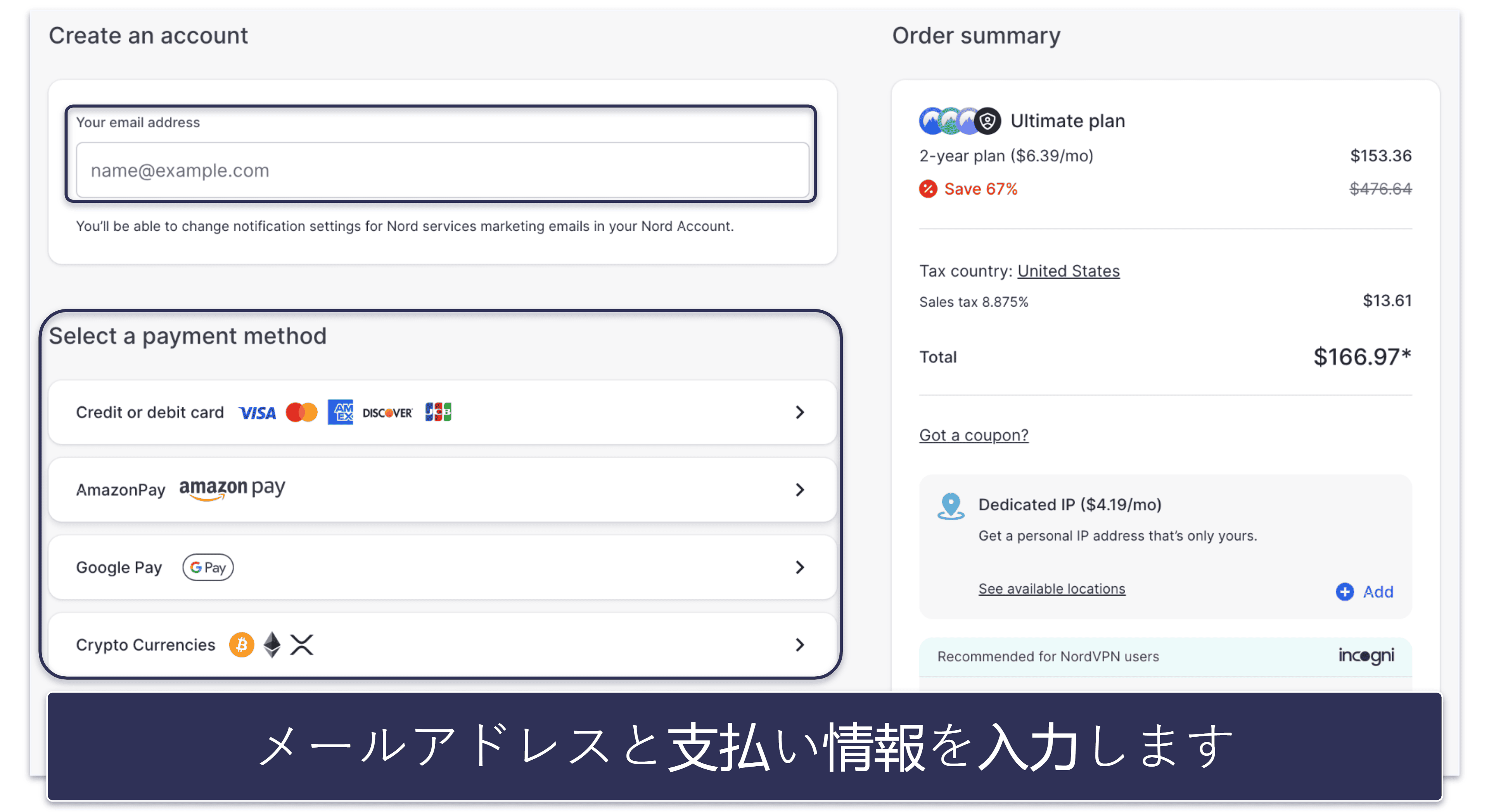Click the Bitcoin icon
This screenshot has width=1489, height=812.
[x=242, y=644]
